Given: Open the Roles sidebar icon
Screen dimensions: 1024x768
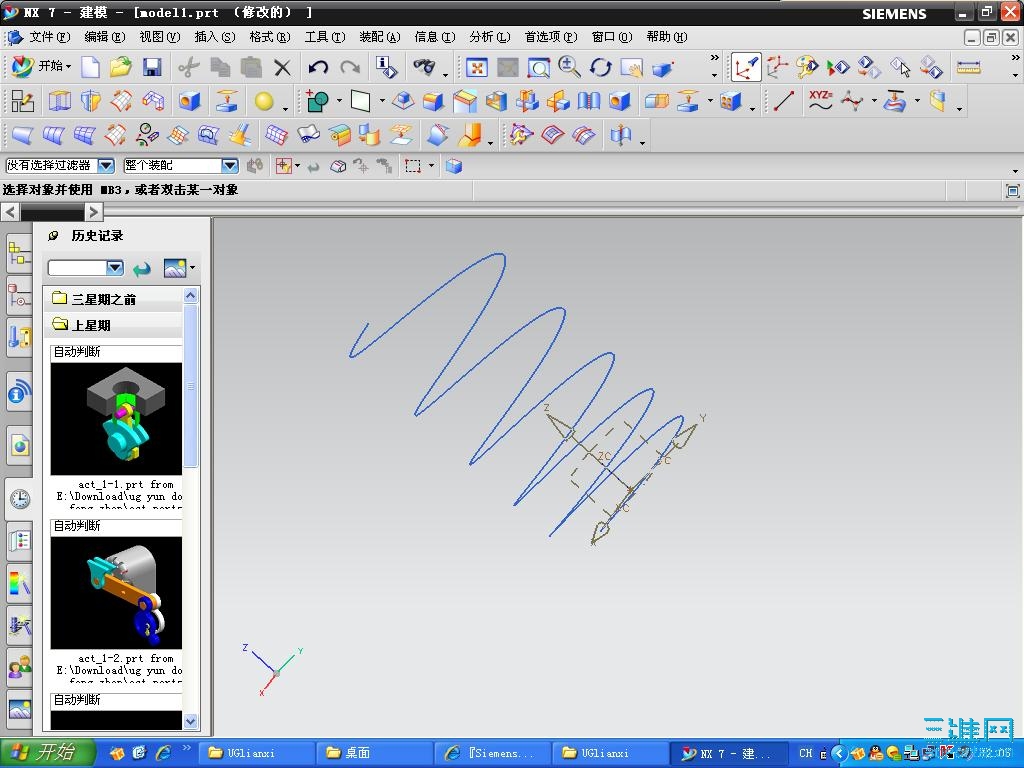Looking at the screenshot, I should (19, 667).
